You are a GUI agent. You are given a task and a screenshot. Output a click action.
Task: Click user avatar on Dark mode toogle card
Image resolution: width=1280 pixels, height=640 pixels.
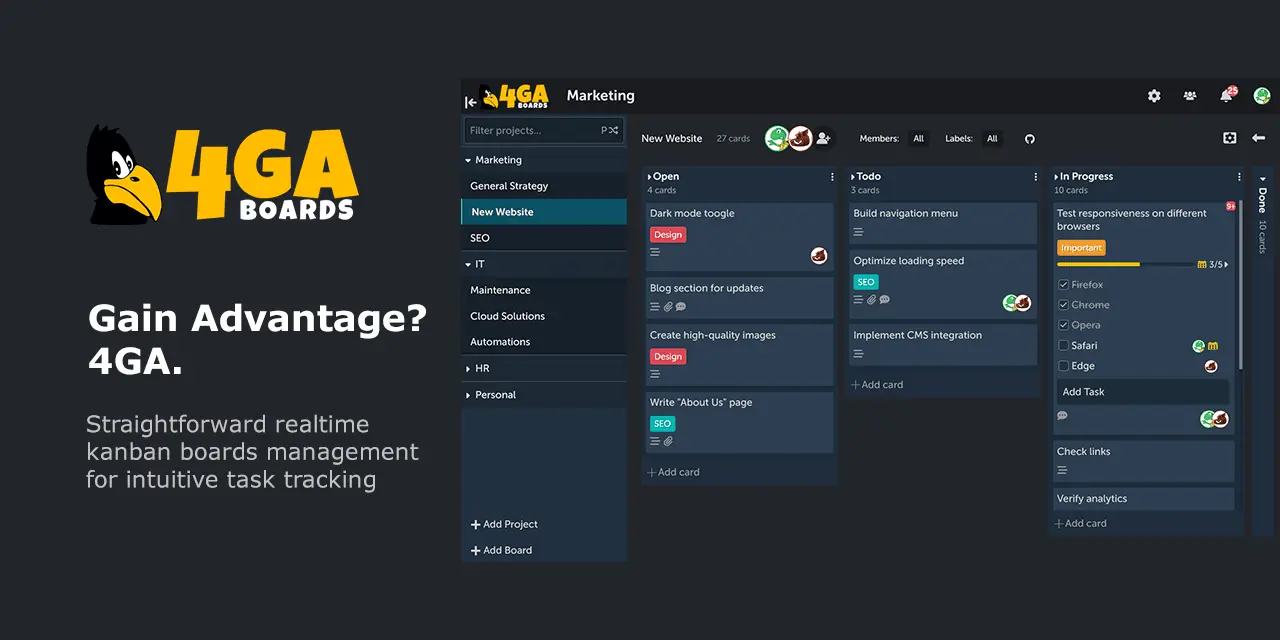tap(819, 256)
